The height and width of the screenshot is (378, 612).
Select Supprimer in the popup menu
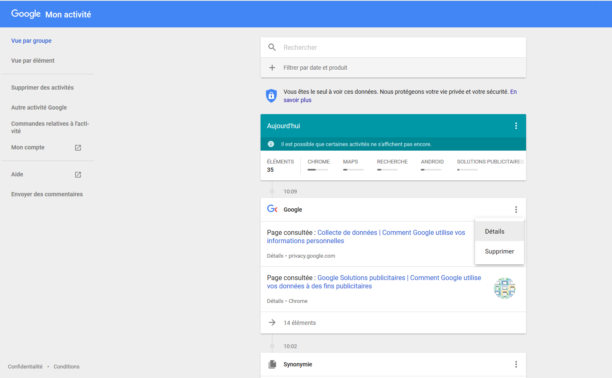click(x=499, y=251)
